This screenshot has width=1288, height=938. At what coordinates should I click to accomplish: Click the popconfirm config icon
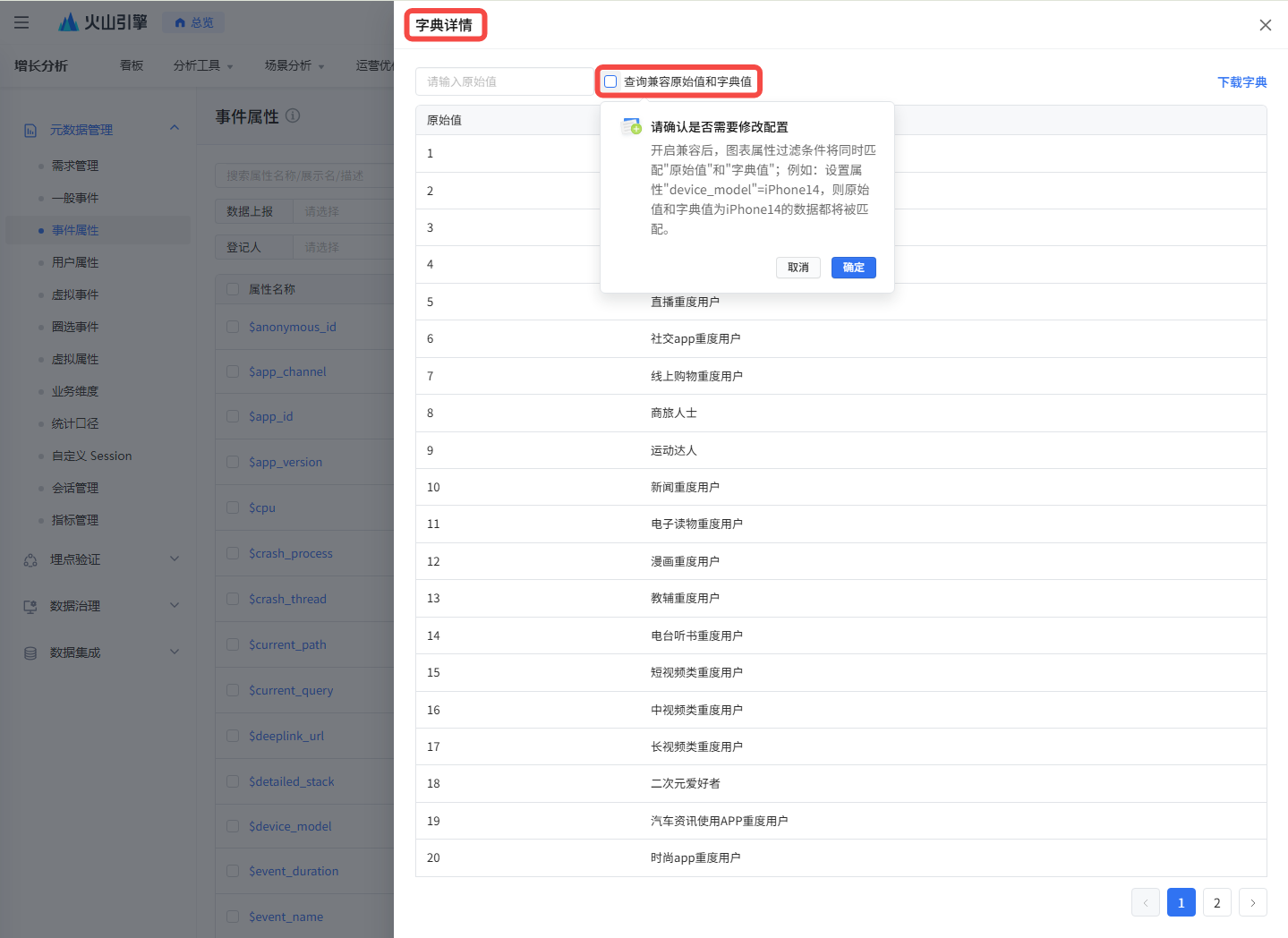pyautogui.click(x=632, y=126)
